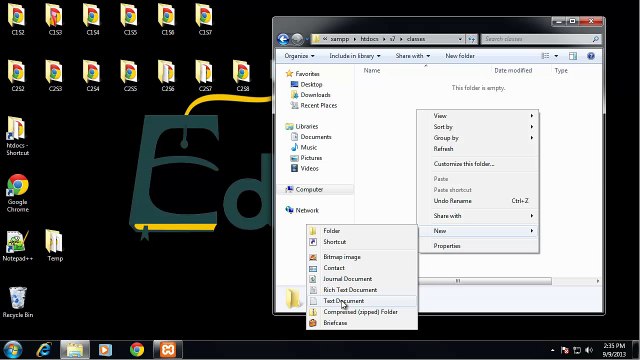Expand the View submenu in the context menu
Screen dimensions: 640x360
point(478,116)
